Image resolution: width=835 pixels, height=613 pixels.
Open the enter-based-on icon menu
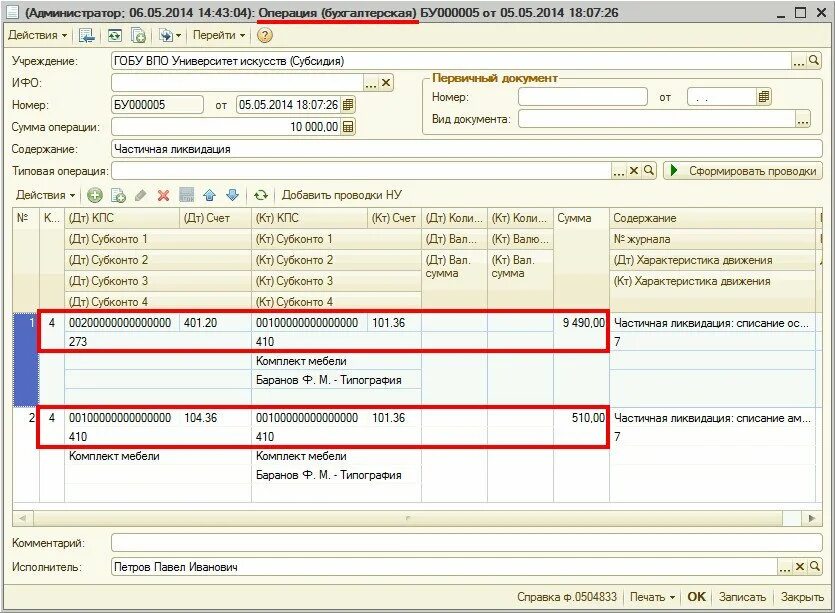[170, 36]
